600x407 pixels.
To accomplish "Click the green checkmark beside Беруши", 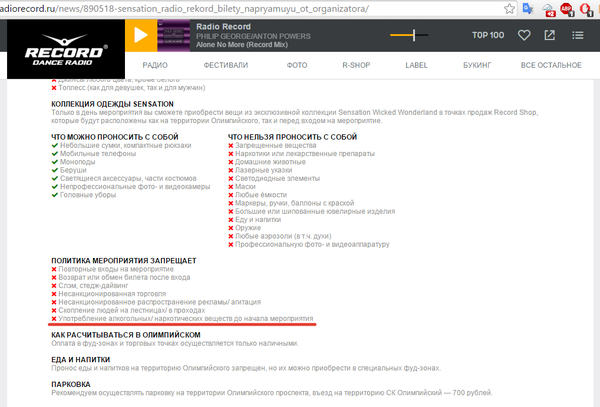I will tap(55, 170).
